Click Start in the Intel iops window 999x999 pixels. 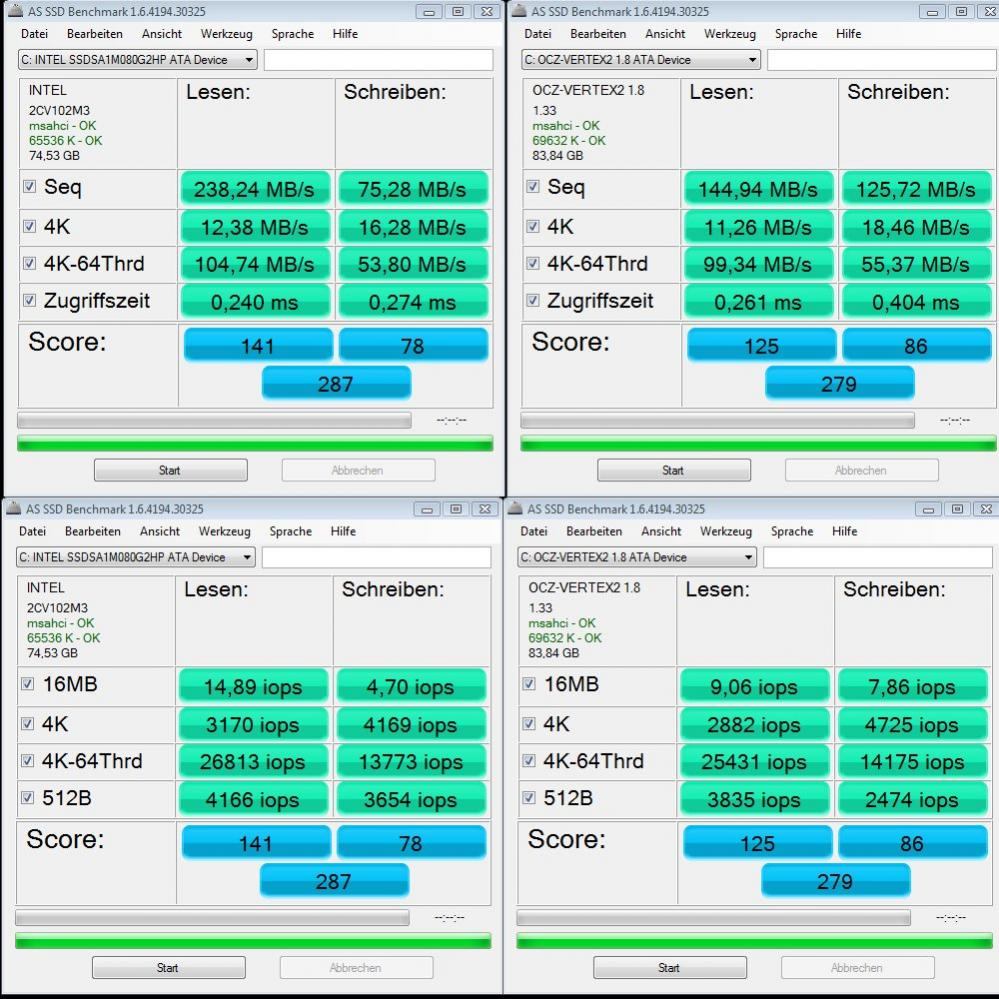[169, 968]
